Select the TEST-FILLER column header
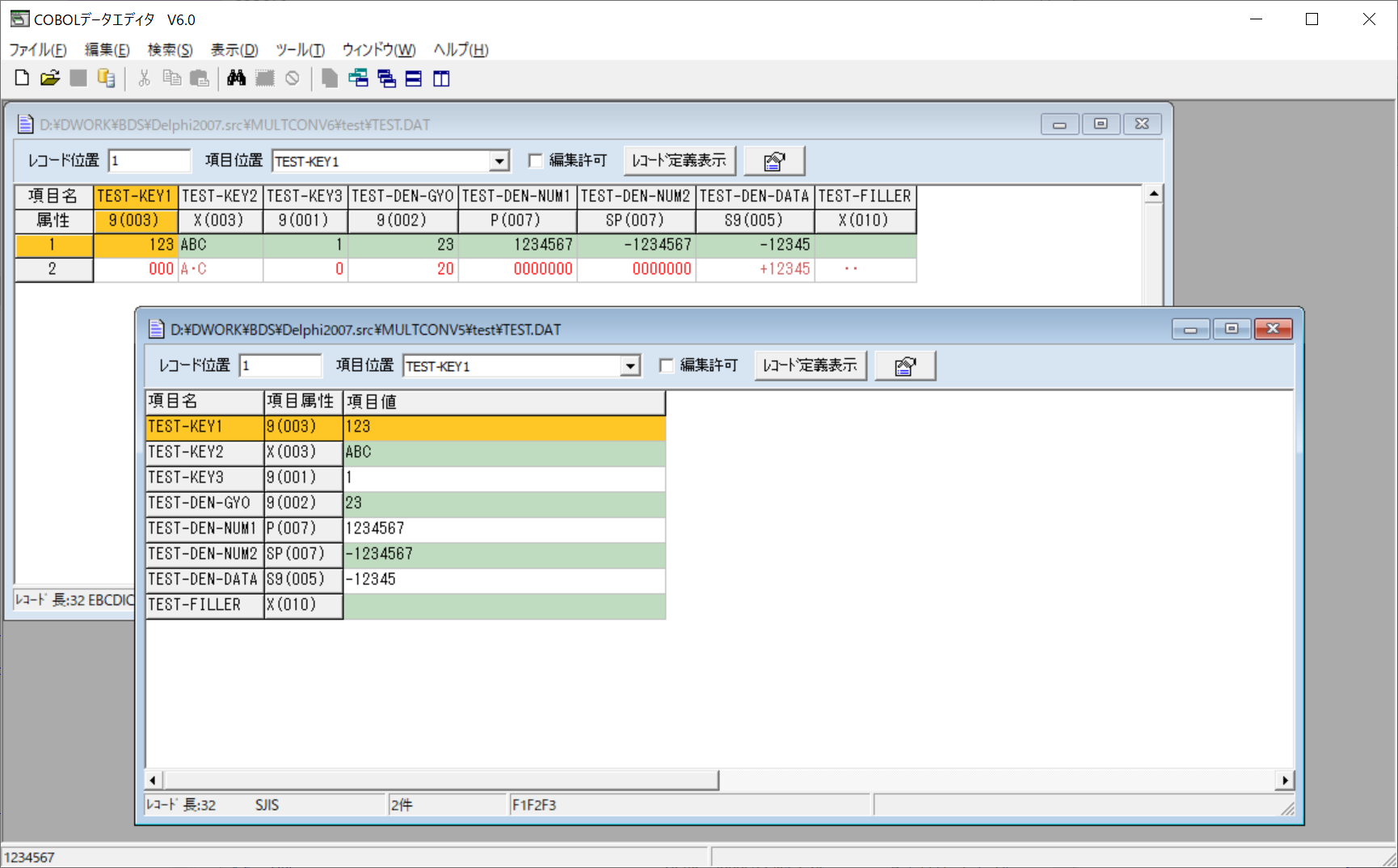This screenshot has height=868, width=1398. click(865, 196)
